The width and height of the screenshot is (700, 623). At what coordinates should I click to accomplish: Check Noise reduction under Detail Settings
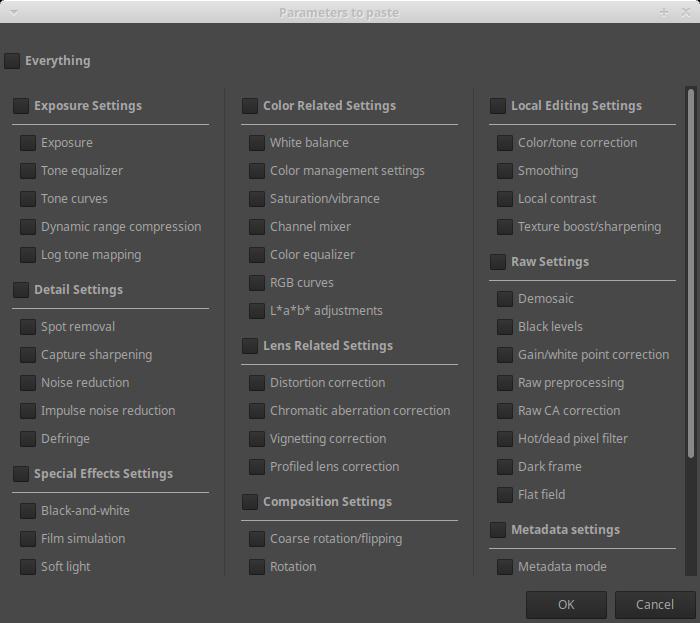tap(28, 383)
